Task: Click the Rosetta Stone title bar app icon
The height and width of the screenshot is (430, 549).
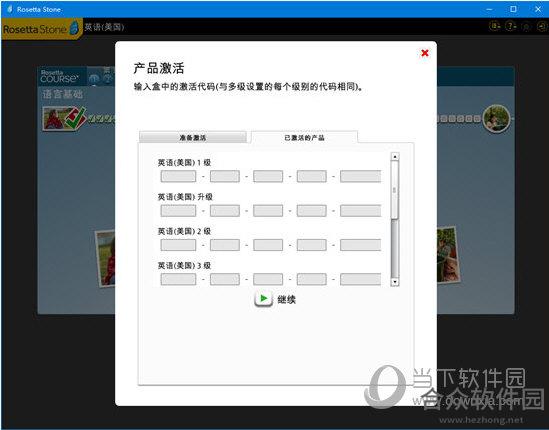Action: pos(10,9)
